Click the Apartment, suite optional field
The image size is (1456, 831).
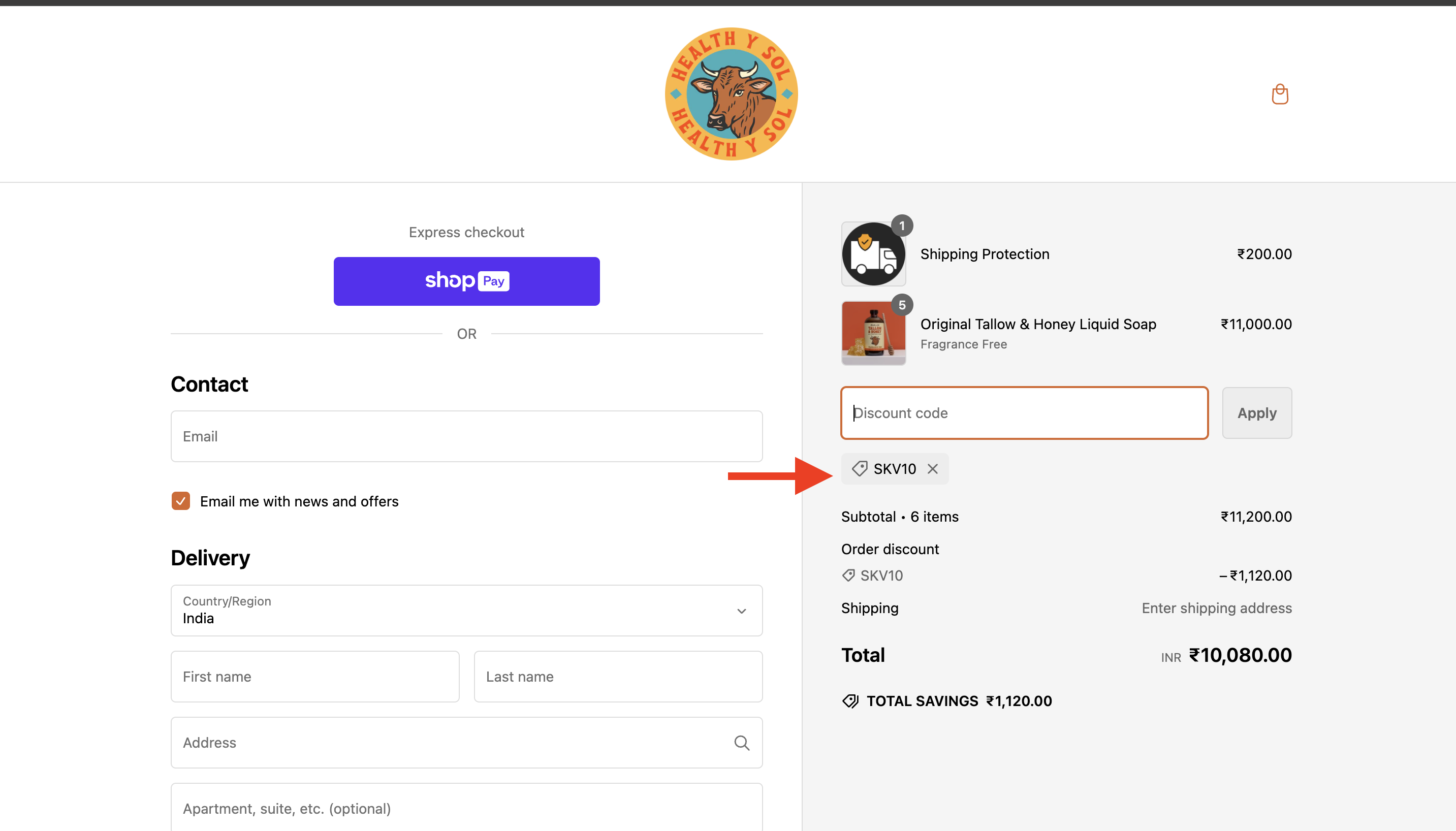[466, 808]
